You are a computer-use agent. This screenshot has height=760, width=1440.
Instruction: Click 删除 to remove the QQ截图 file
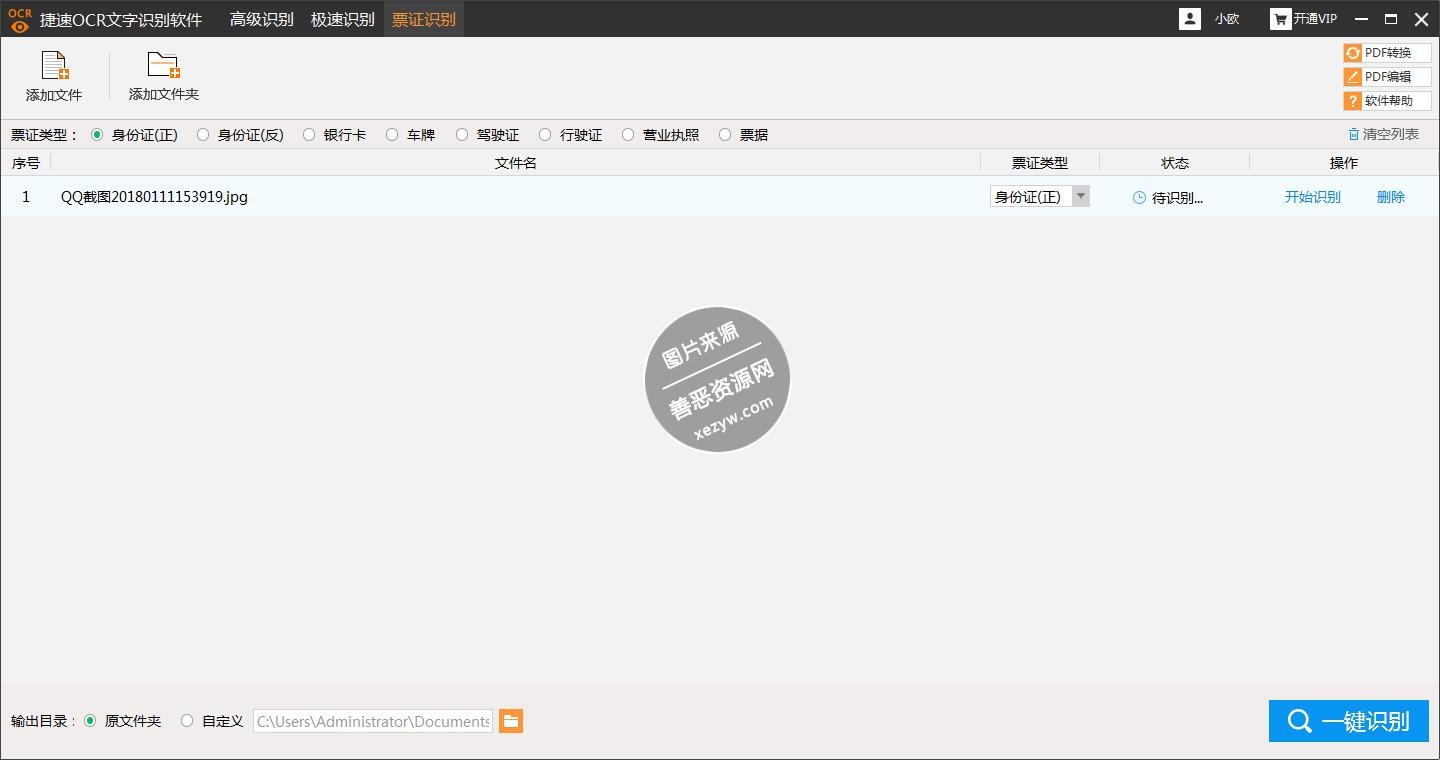[x=1391, y=197]
